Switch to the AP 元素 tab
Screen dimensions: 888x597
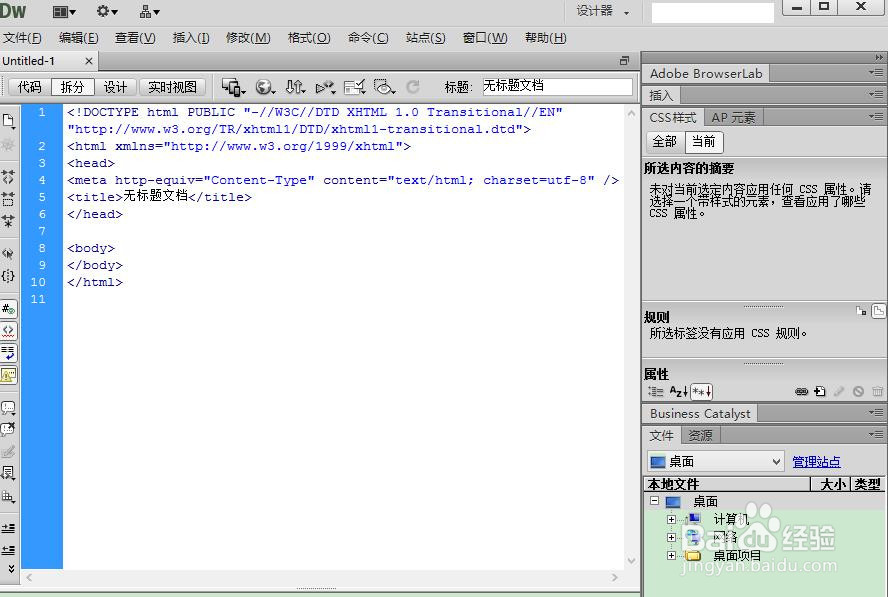(x=733, y=117)
